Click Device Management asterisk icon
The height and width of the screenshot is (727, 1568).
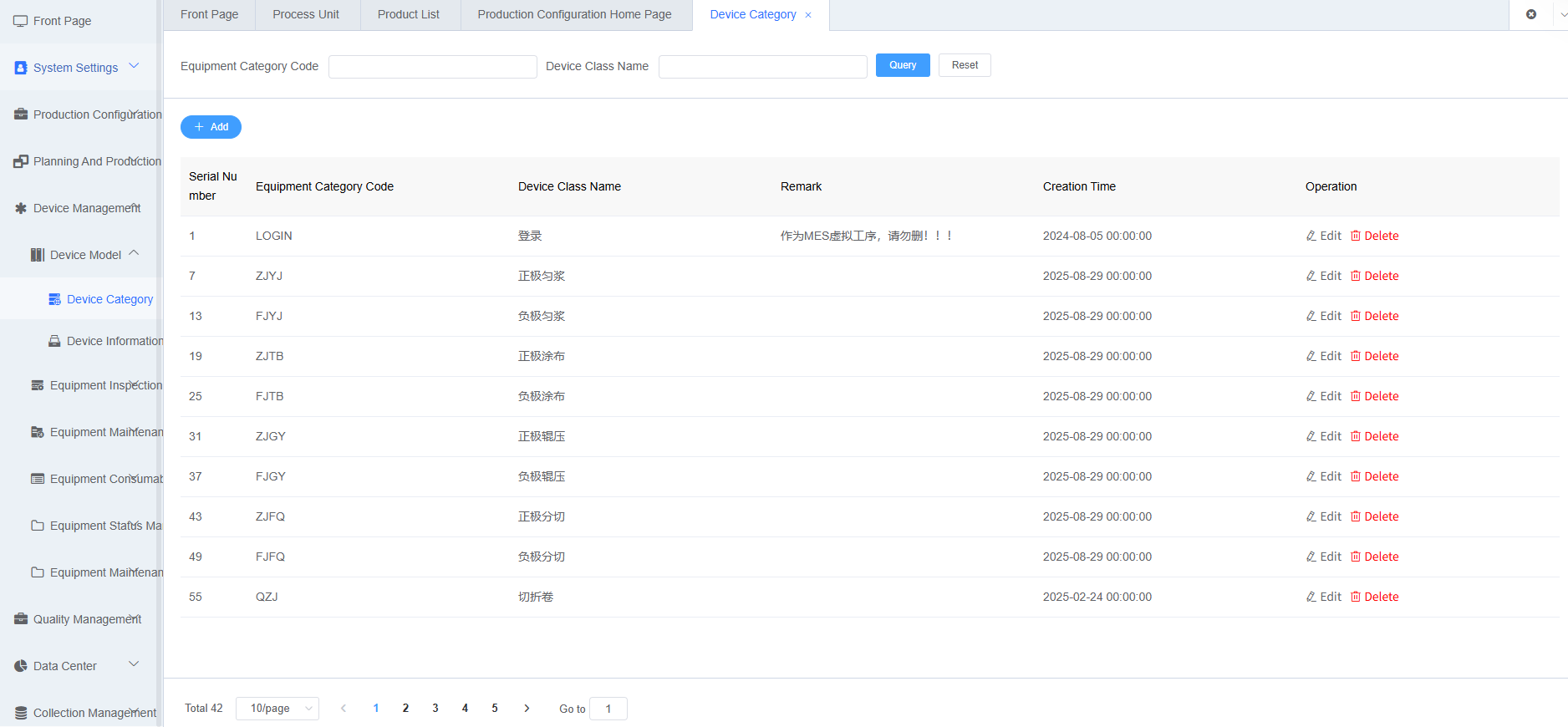21,208
